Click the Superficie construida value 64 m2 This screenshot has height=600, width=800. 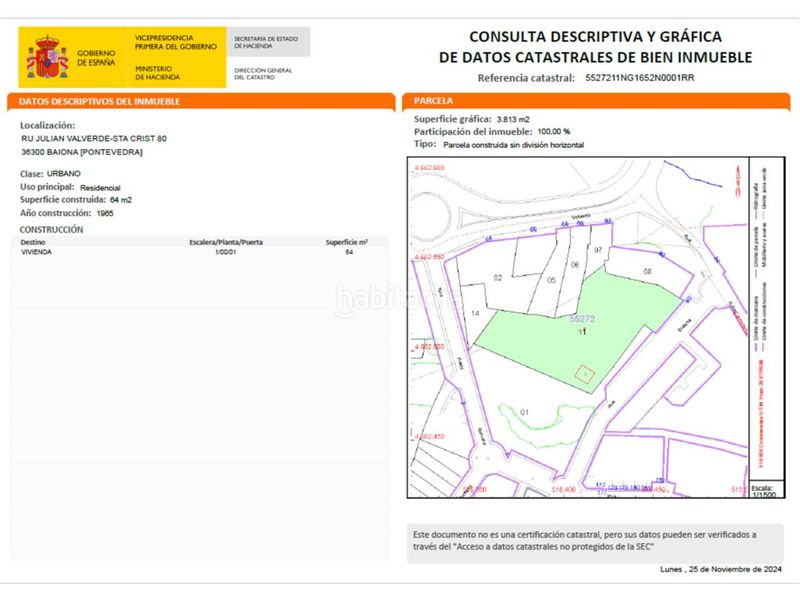tap(120, 200)
